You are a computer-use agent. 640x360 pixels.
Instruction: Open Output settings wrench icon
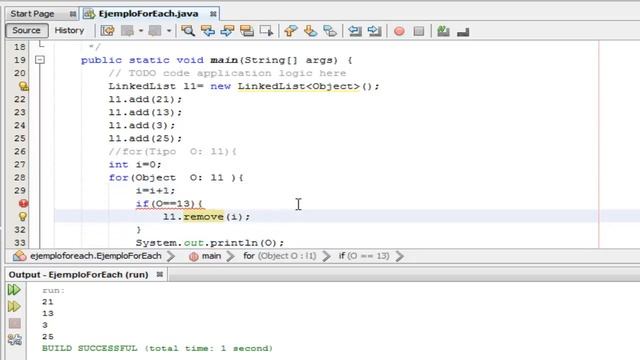pos(15,340)
